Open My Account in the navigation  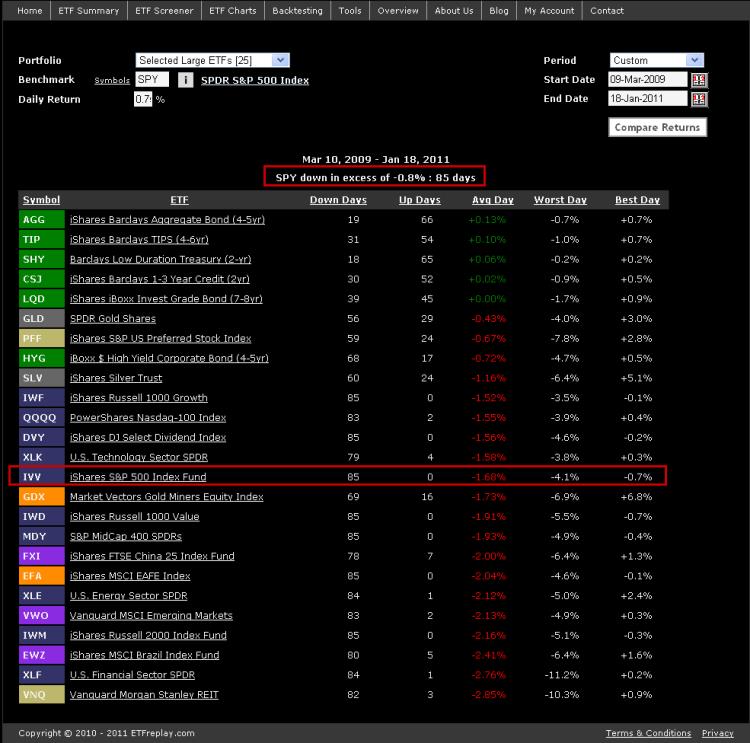(549, 11)
